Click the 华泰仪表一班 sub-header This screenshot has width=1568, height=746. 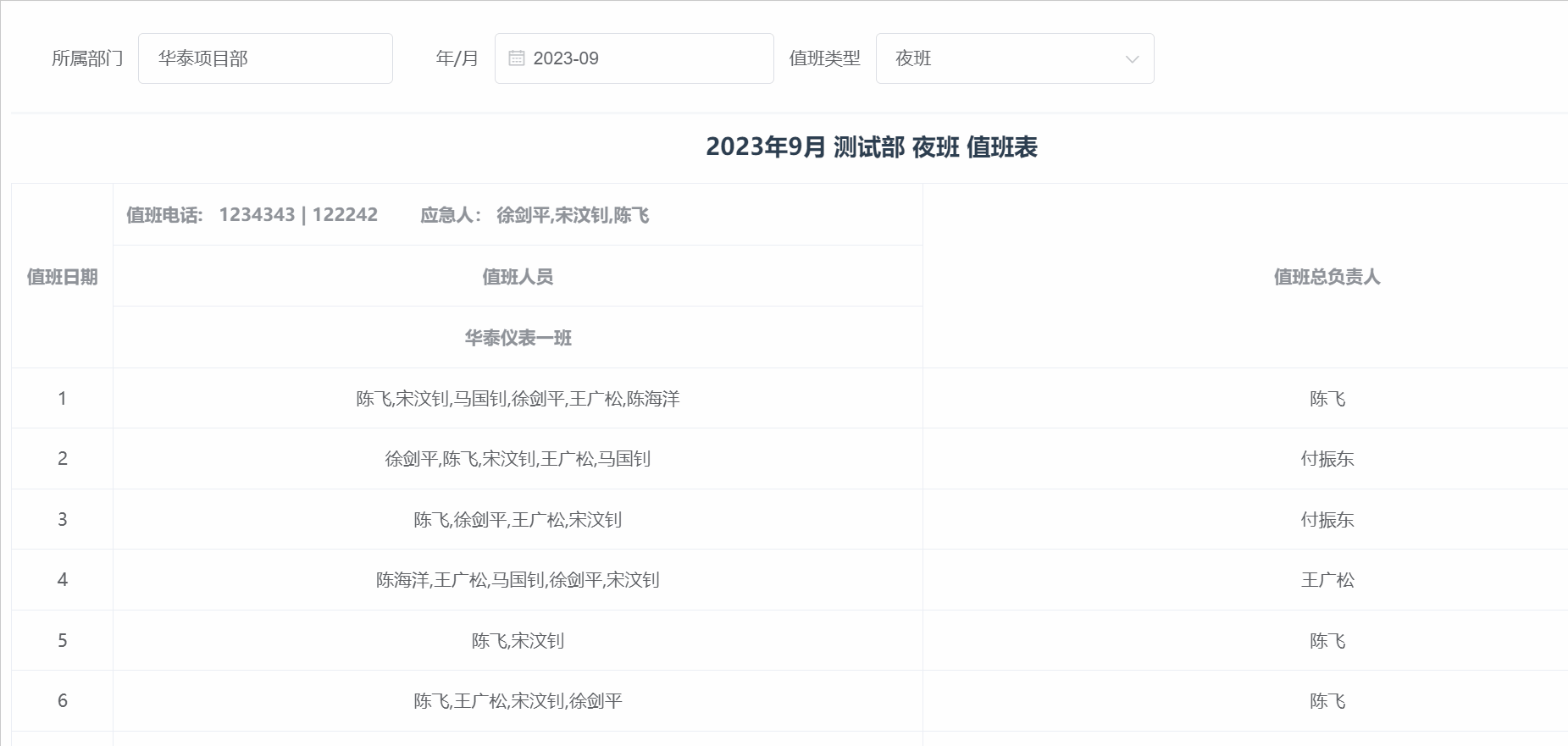(518, 338)
